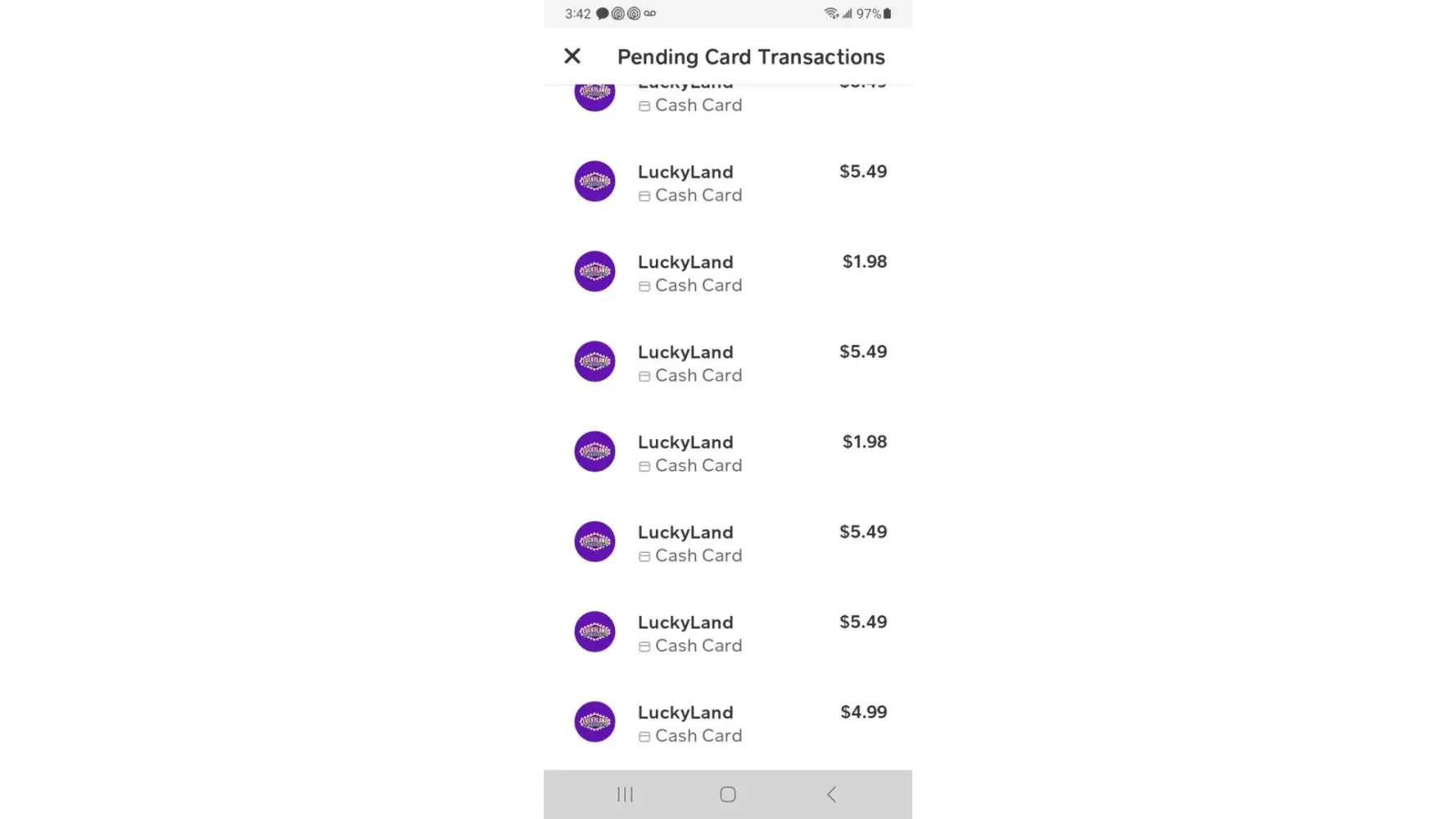The width and height of the screenshot is (1456, 819).
Task: Close the Pending Card Transactions screen
Action: [x=572, y=57]
